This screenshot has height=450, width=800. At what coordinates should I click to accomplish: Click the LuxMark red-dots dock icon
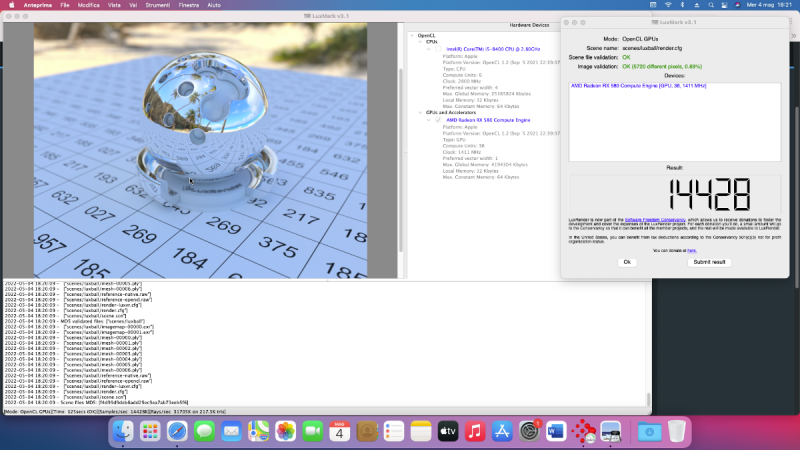click(583, 432)
